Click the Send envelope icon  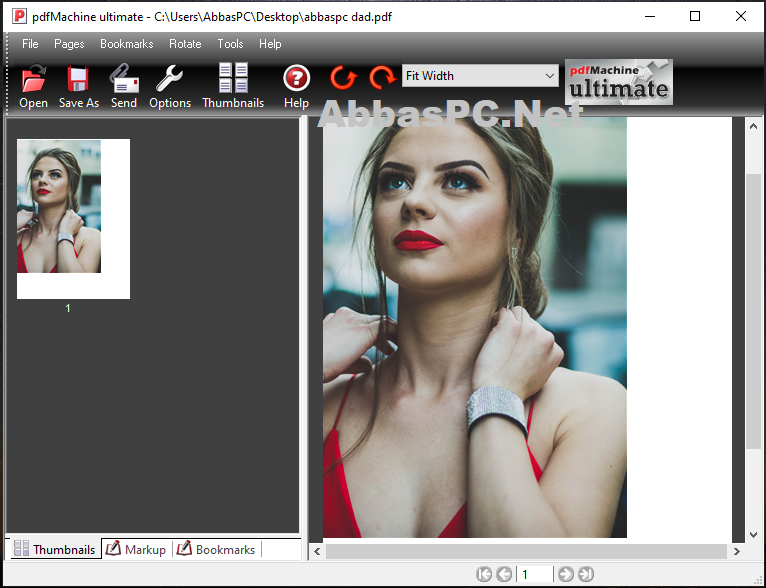pos(124,78)
